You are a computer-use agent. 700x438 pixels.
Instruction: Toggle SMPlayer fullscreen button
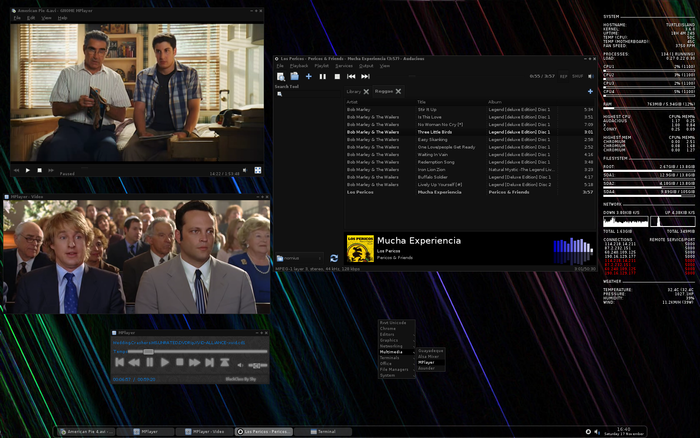(257, 170)
